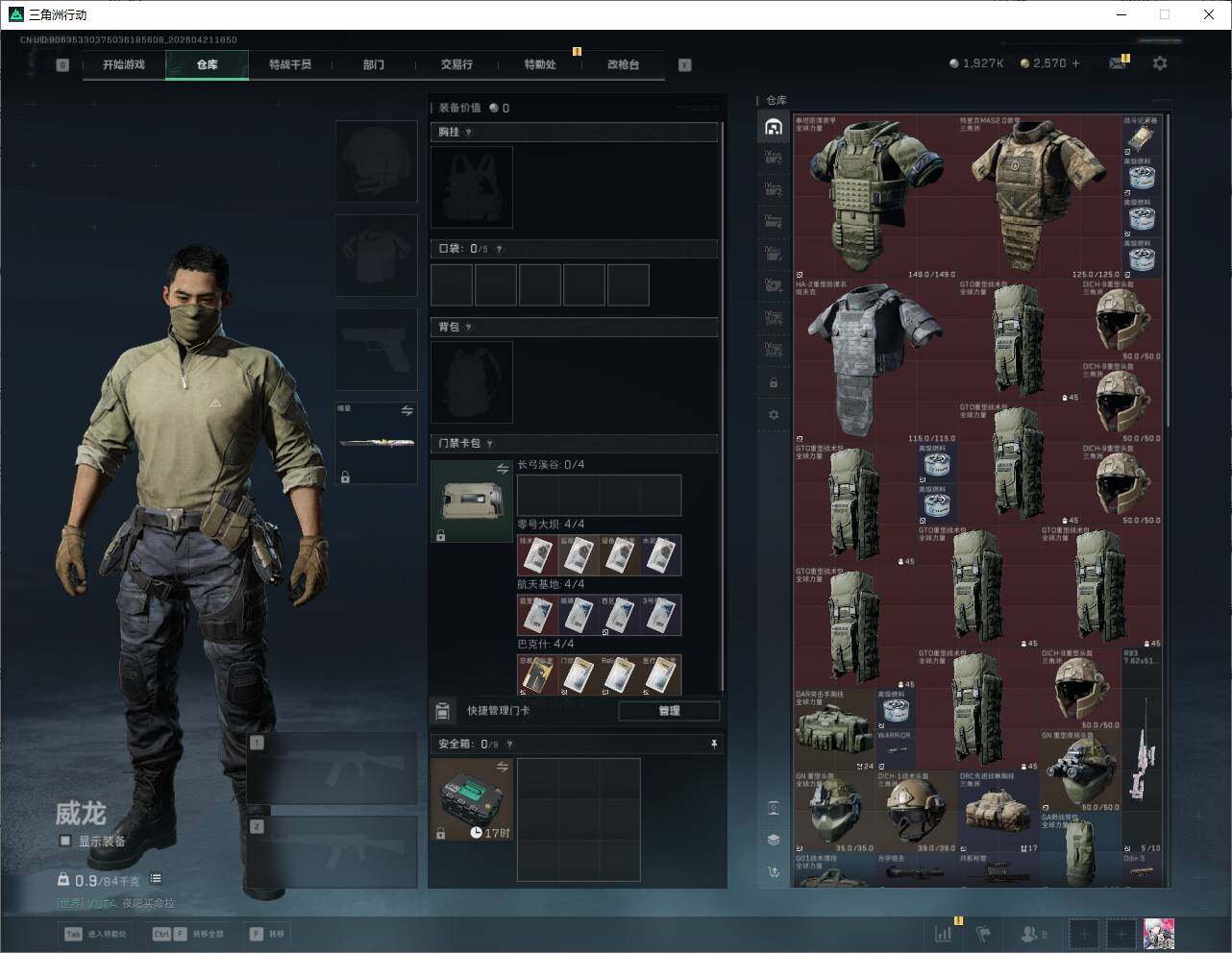Viewport: 1232px width, 953px height.
Task: Select the keycard pack case item
Action: pos(472,501)
